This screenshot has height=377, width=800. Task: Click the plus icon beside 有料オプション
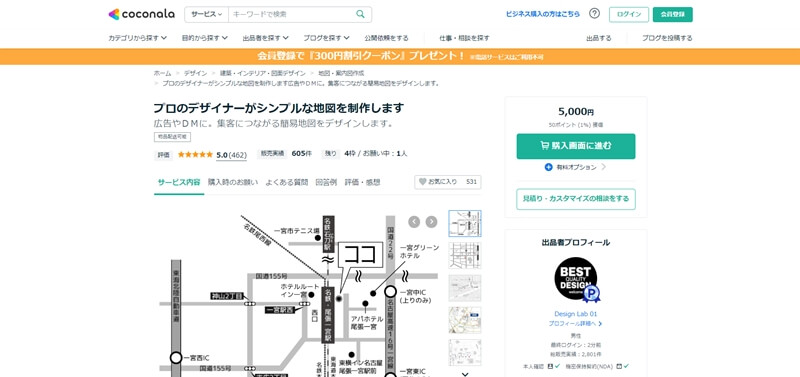click(548, 167)
